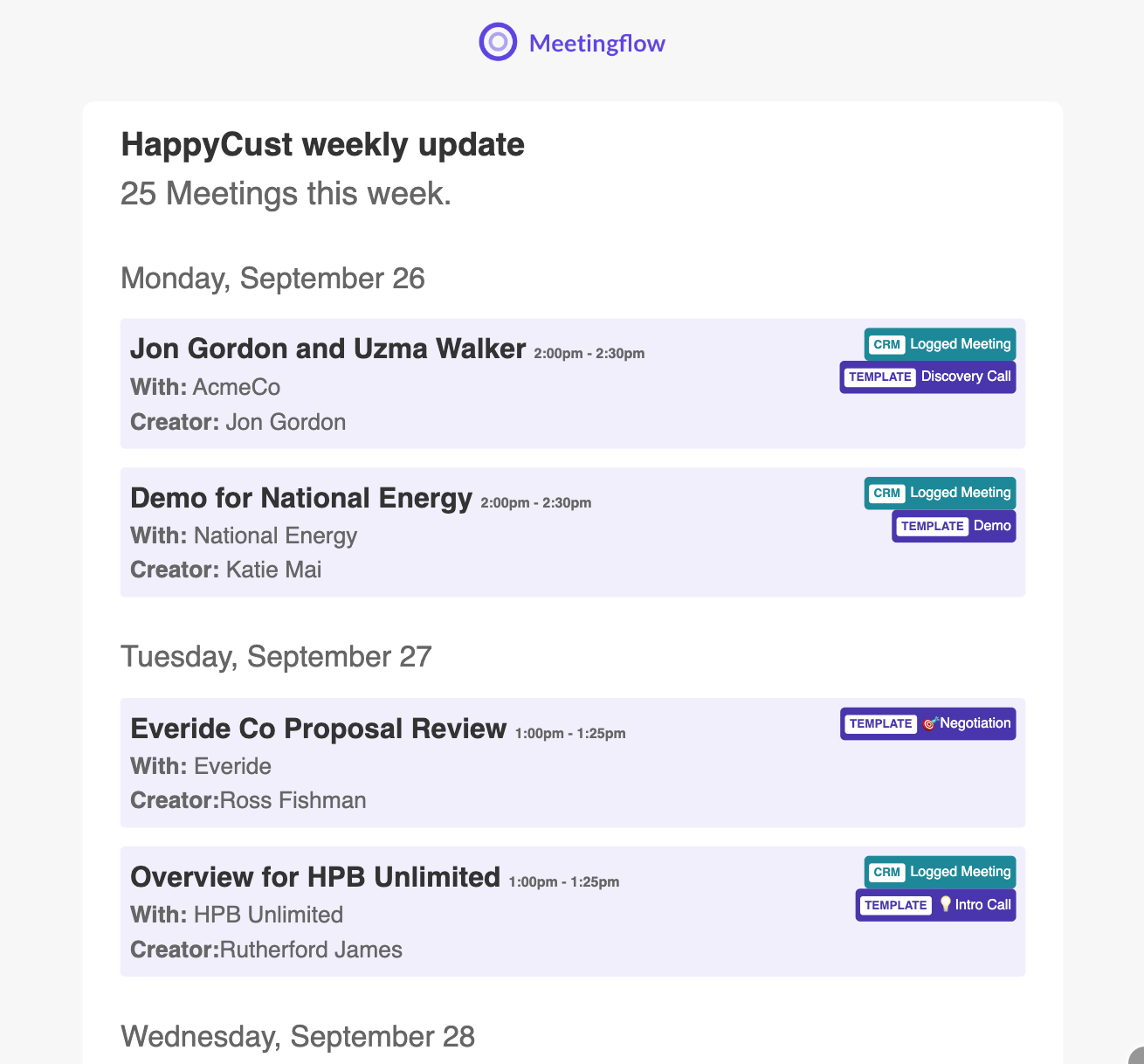1144x1064 pixels.
Task: Click the target icon beside Negotiation
Action: 930,723
